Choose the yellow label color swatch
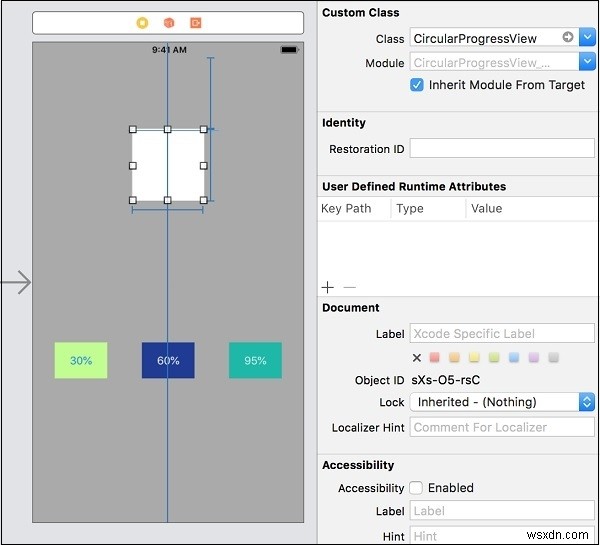 click(x=474, y=357)
